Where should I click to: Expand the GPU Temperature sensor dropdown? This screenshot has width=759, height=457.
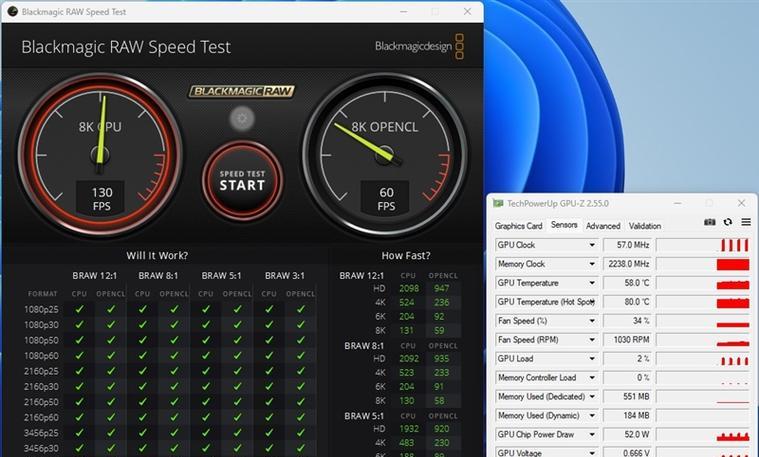pos(592,283)
